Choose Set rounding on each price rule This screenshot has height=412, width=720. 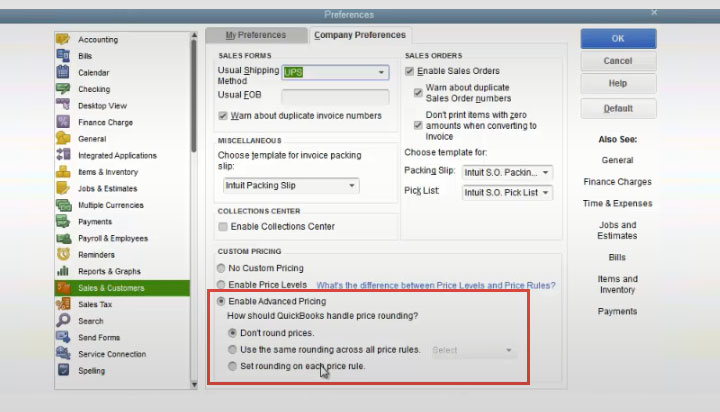tap(233, 367)
